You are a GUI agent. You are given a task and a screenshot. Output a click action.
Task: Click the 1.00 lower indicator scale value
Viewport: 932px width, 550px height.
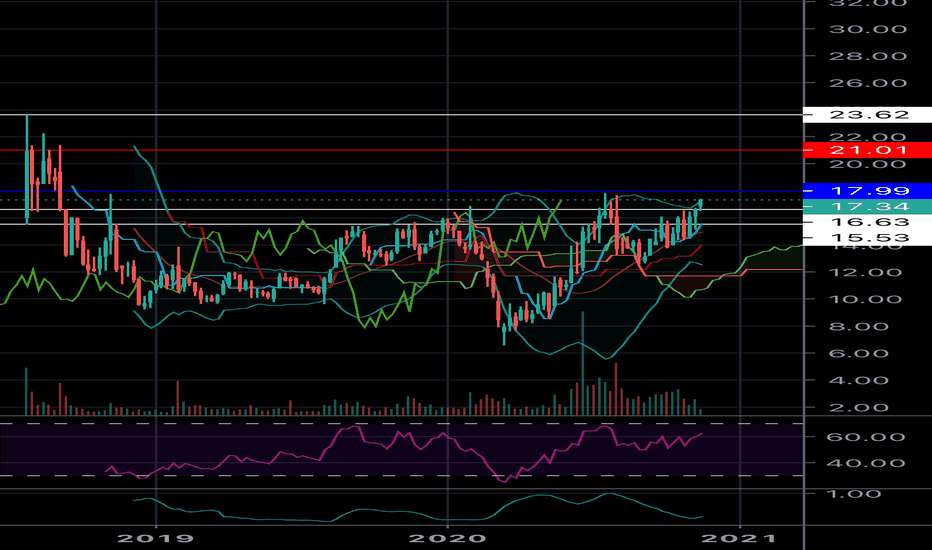[x=854, y=494]
